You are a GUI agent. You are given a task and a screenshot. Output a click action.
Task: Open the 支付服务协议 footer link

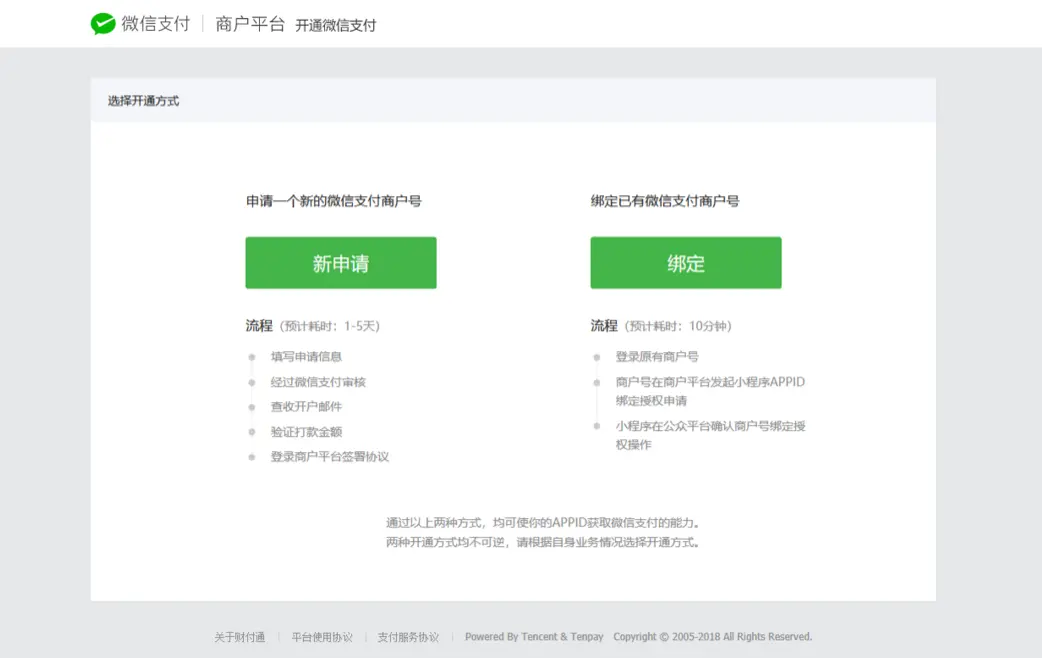(408, 637)
